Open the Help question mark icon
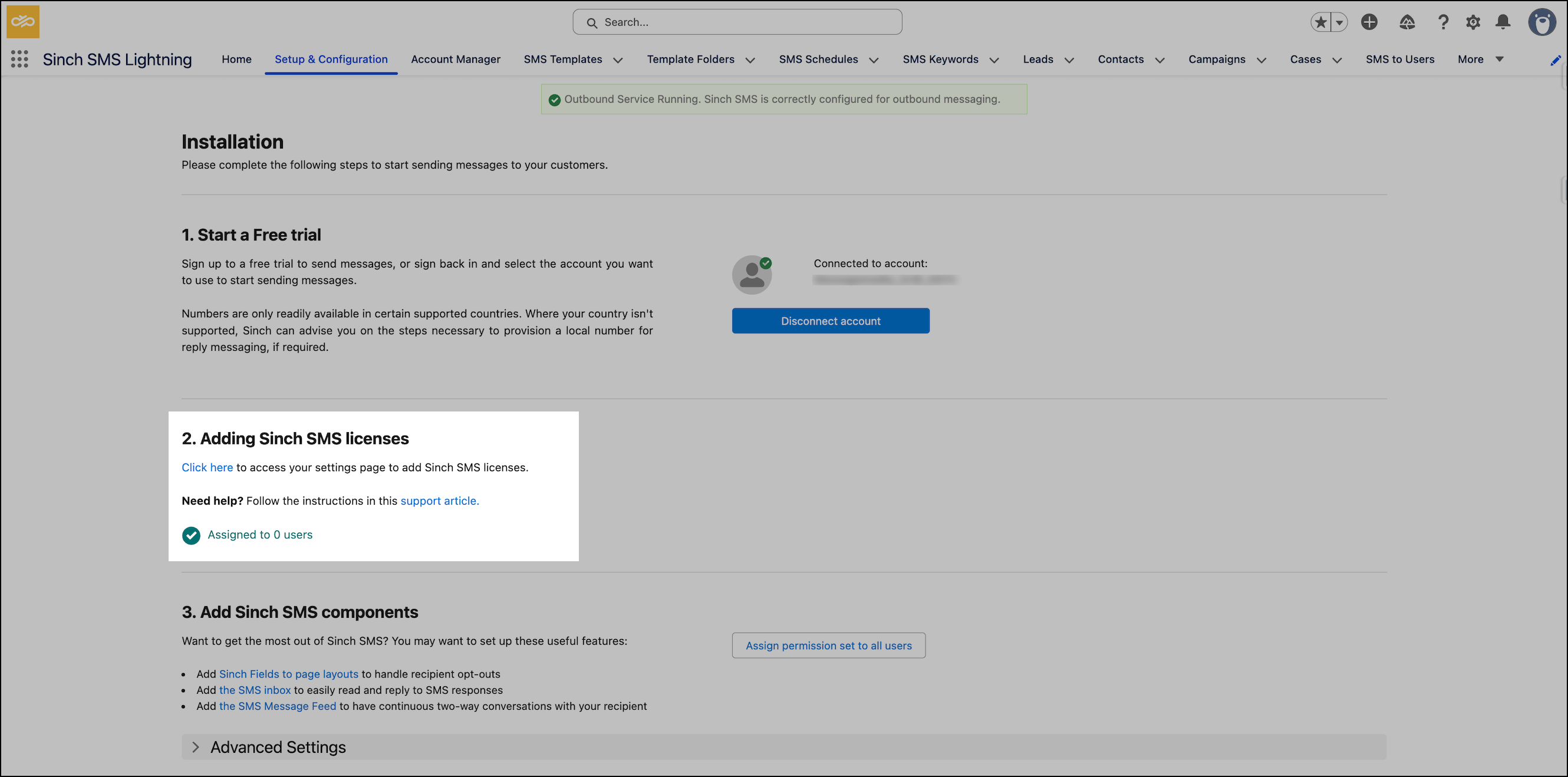This screenshot has height=777, width=1568. [x=1442, y=22]
